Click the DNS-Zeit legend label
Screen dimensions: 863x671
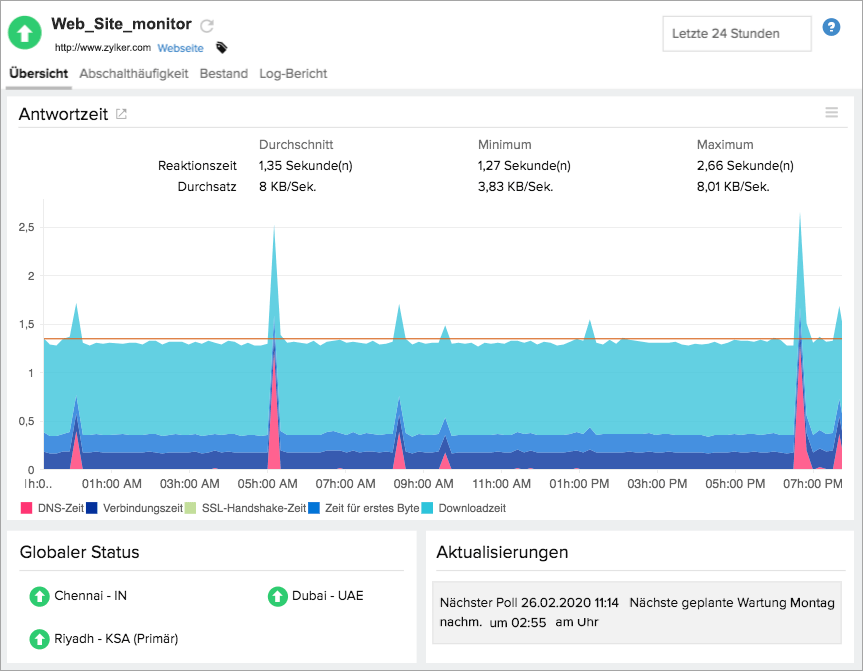coord(61,508)
